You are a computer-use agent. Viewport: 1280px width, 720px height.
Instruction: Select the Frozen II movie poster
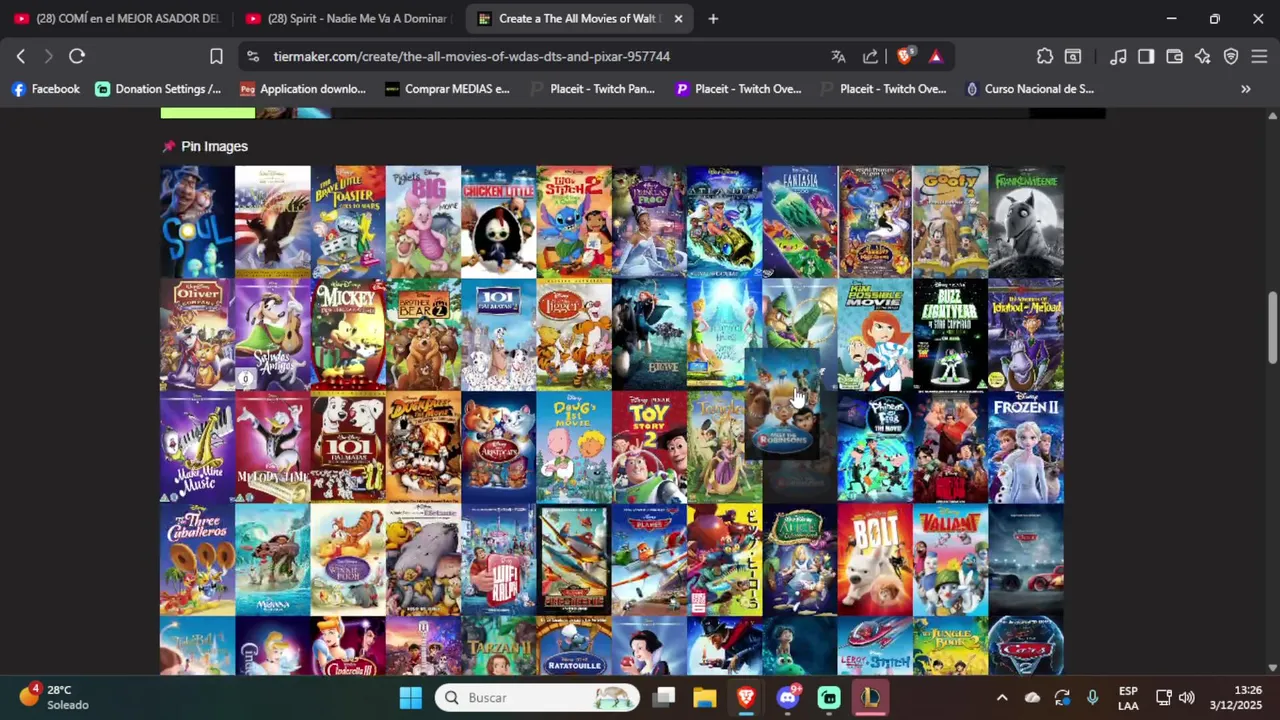pos(1026,447)
